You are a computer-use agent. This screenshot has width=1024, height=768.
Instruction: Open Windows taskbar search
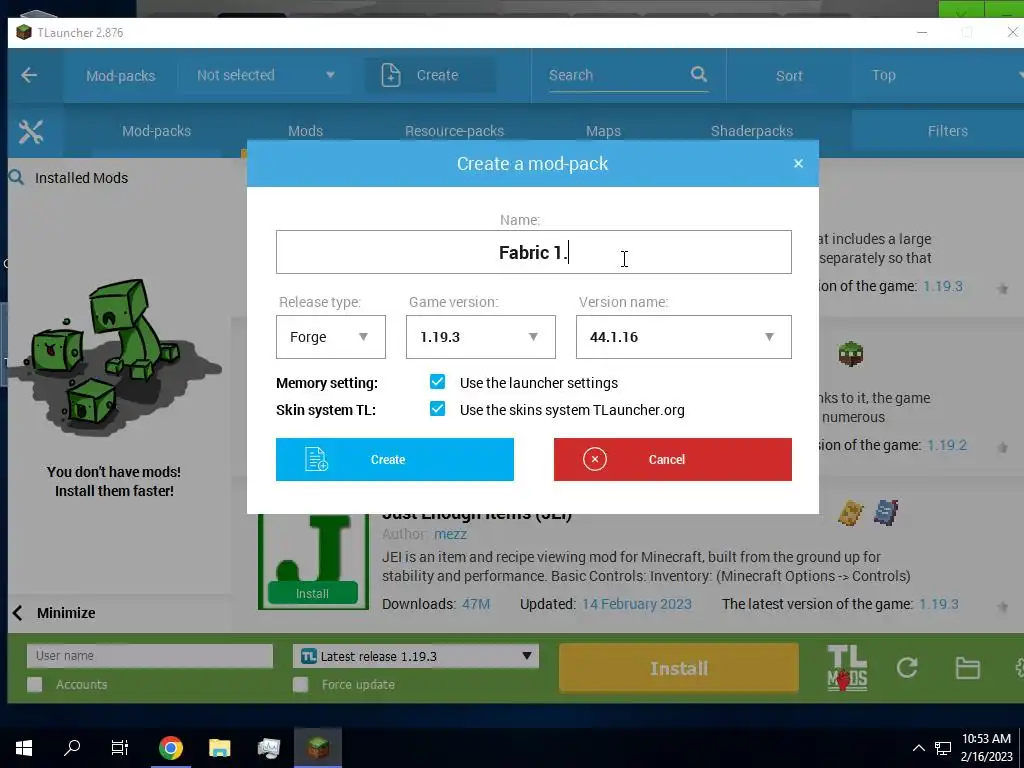coord(72,747)
